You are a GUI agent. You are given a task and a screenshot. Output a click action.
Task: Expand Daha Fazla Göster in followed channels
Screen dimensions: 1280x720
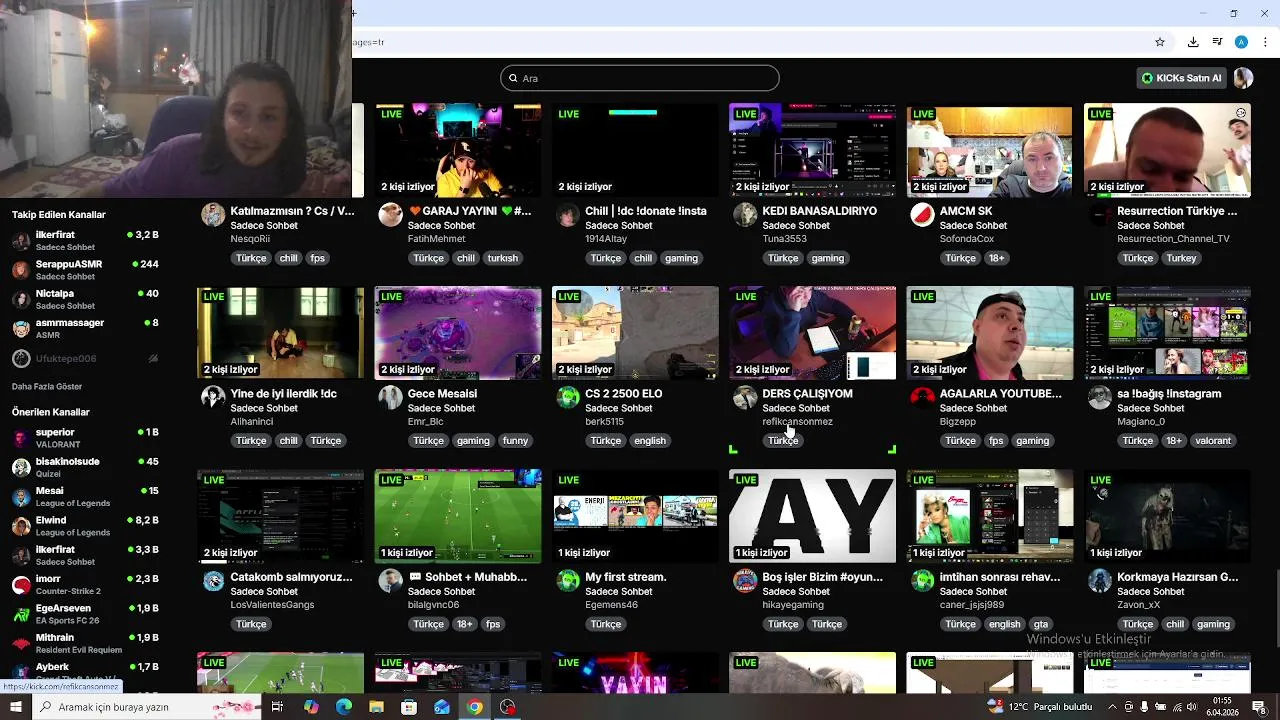(x=47, y=386)
